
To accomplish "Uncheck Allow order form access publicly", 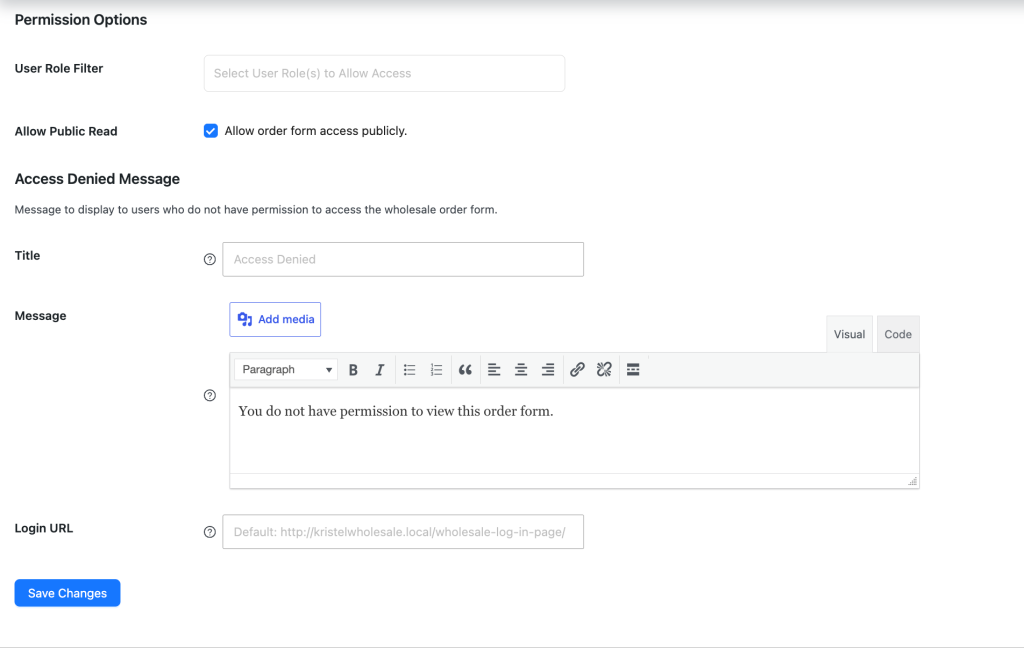I will pyautogui.click(x=210, y=131).
